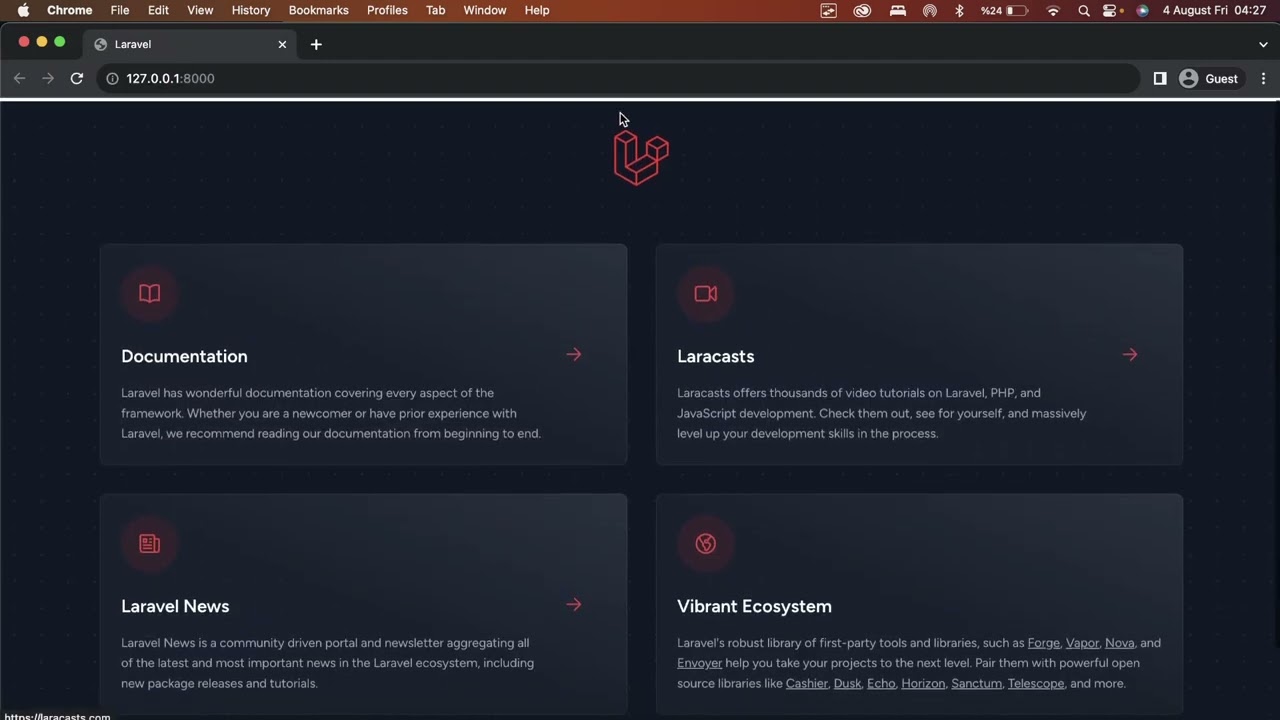Click the date and time in the menu bar
The image size is (1280, 720).
coord(1214,10)
